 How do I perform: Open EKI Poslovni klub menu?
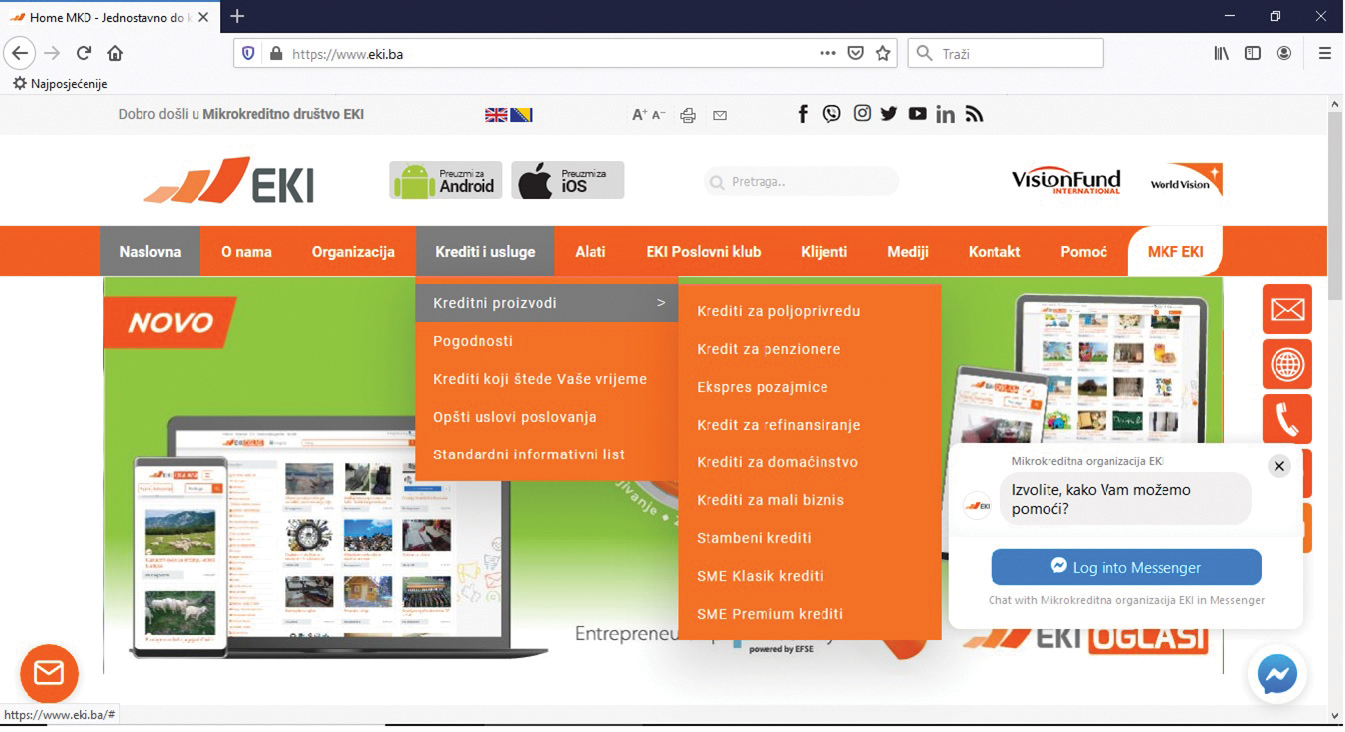[704, 251]
